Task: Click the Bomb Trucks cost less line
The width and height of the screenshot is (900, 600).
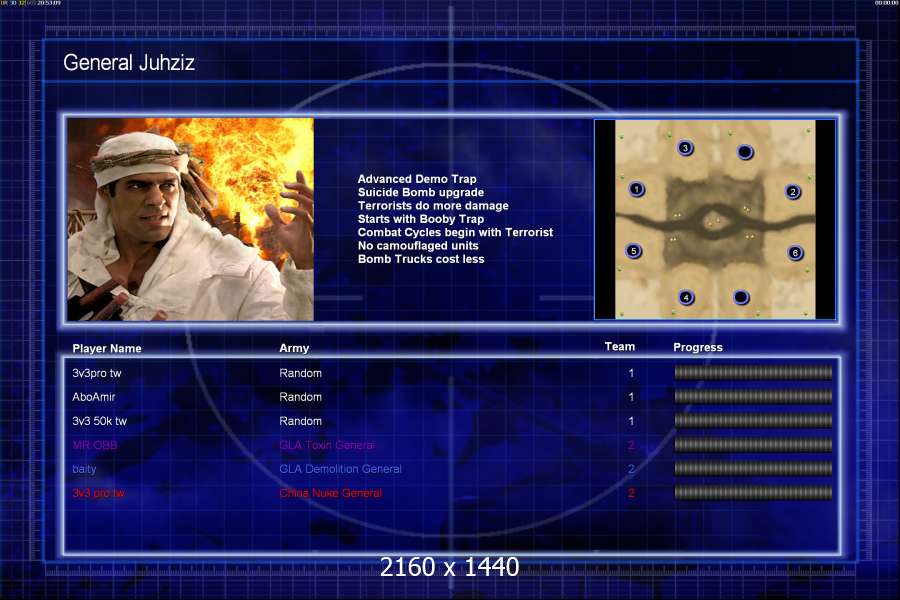Action: tap(421, 259)
